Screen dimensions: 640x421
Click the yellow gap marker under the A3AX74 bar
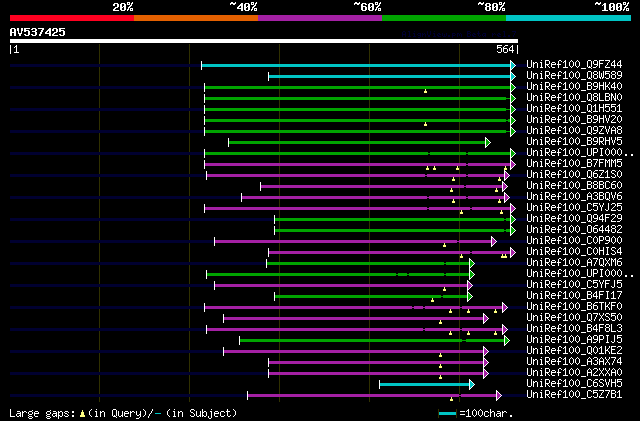440,366
